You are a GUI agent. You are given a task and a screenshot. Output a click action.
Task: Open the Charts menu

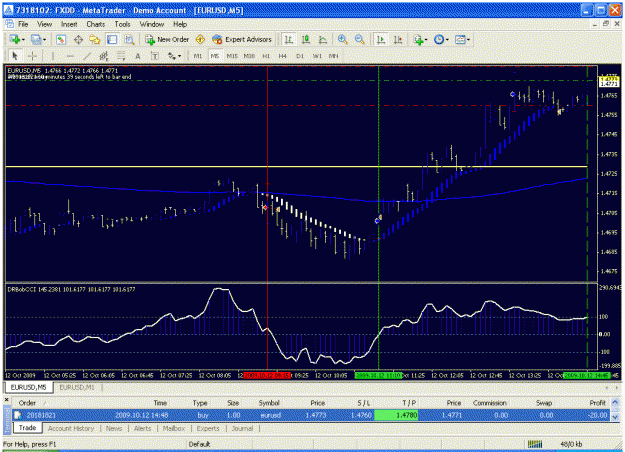coord(96,24)
